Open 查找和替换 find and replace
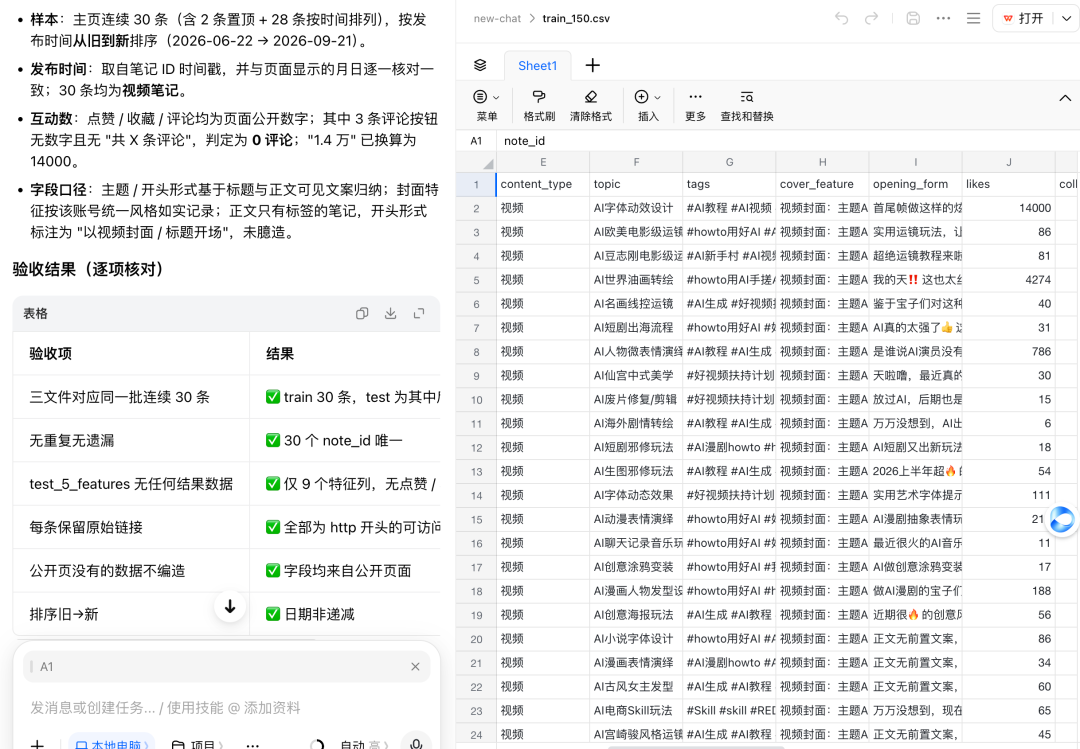1080x749 pixels. 747,105
